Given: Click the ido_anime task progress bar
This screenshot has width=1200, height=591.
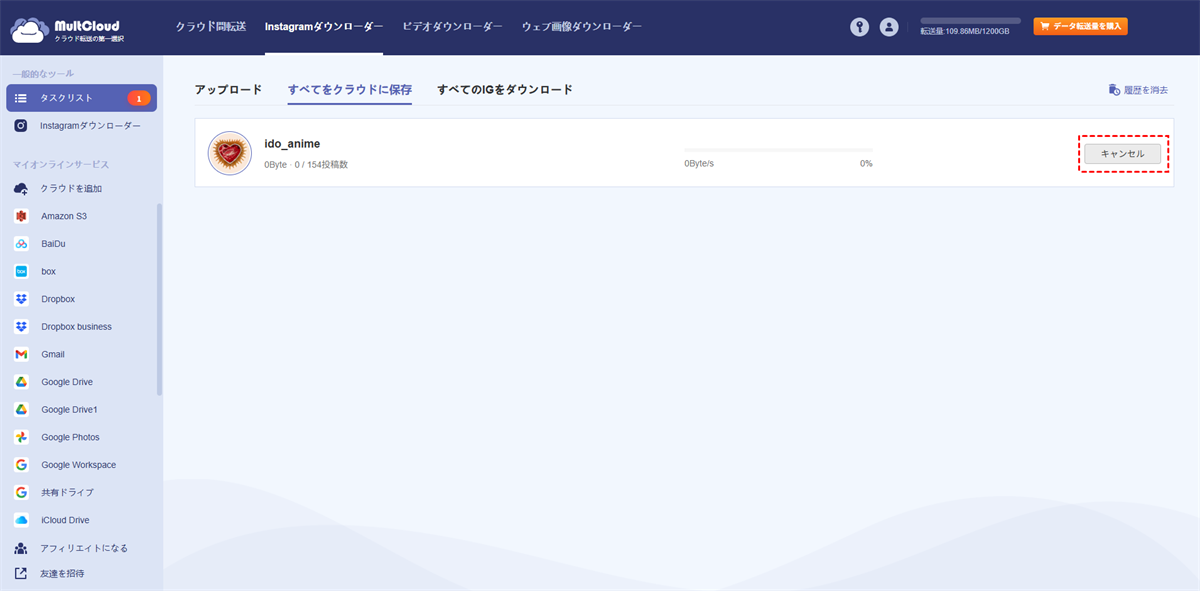Looking at the screenshot, I should 778,150.
